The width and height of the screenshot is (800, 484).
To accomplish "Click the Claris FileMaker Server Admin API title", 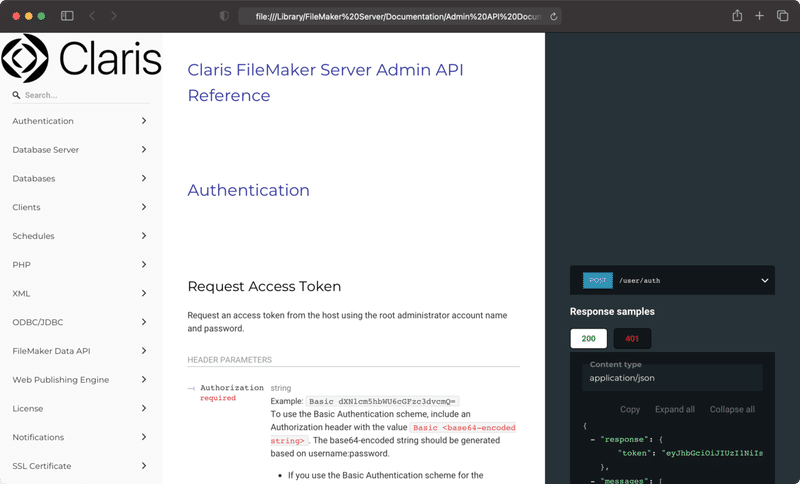I will pyautogui.click(x=326, y=83).
